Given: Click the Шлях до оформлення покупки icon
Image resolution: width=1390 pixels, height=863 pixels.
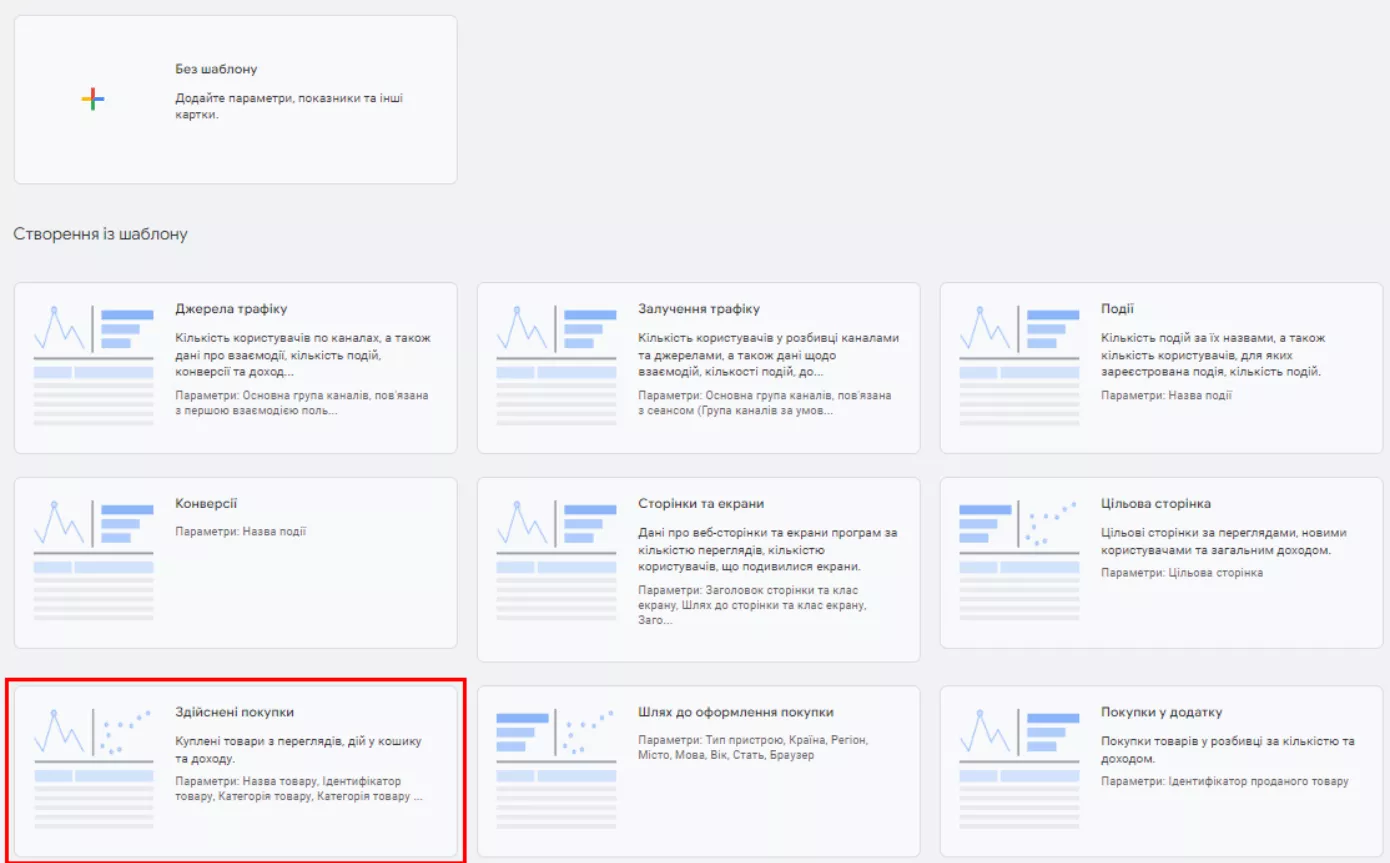Looking at the screenshot, I should tap(556, 768).
